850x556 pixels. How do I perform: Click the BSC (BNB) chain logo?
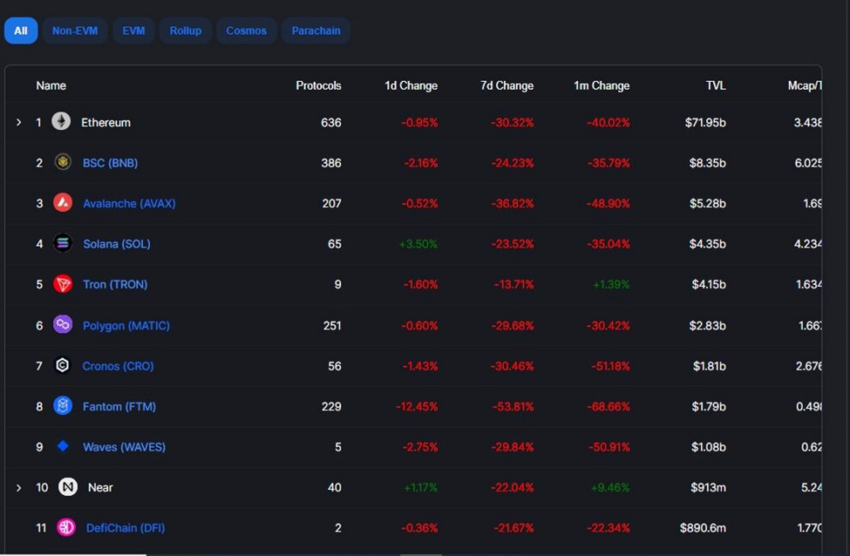(63, 162)
